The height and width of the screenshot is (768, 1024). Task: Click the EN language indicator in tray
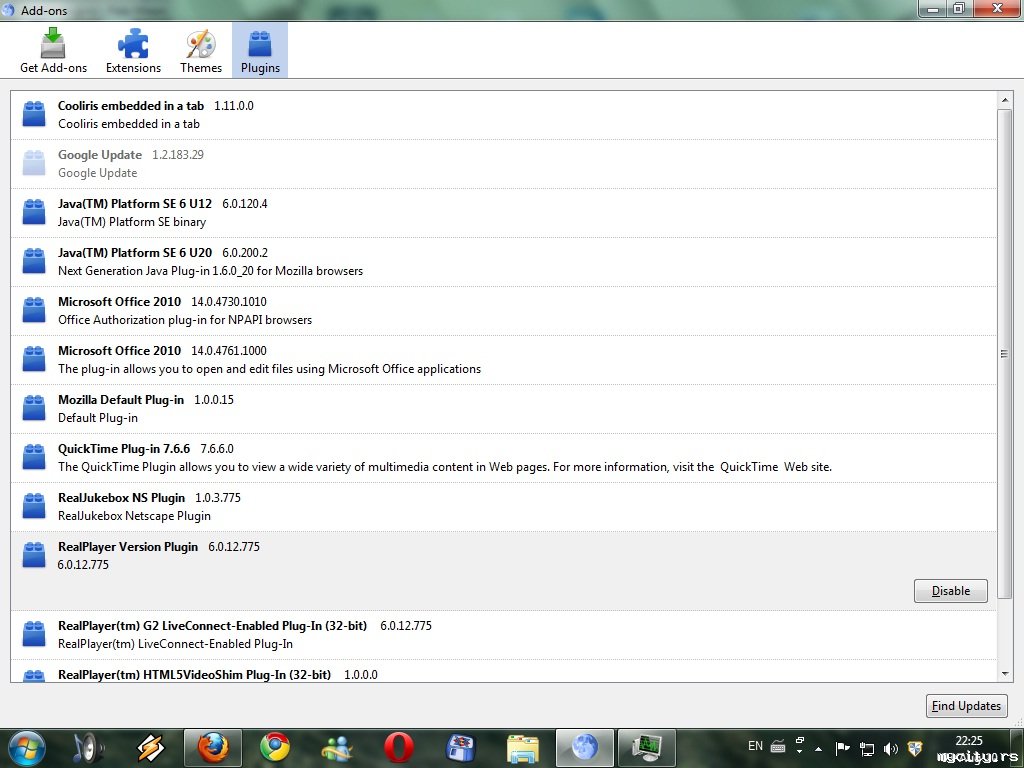tap(755, 746)
